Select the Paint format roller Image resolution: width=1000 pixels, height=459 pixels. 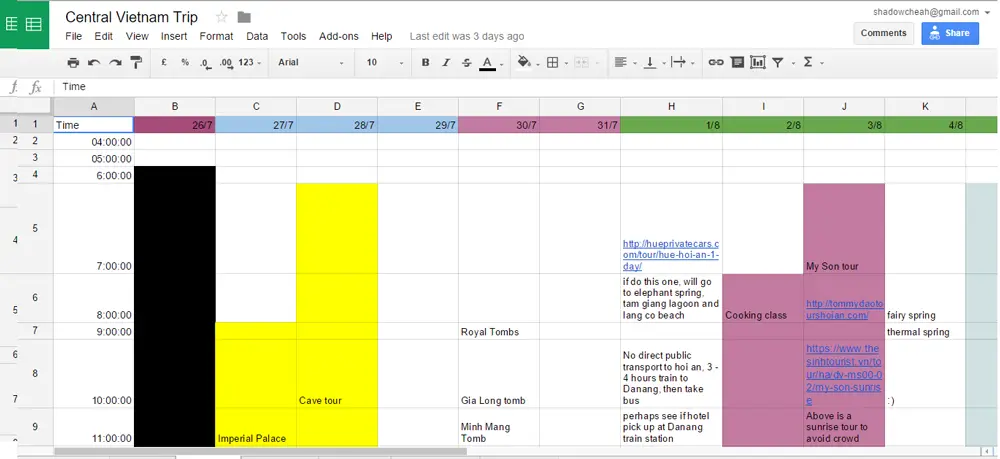click(136, 62)
